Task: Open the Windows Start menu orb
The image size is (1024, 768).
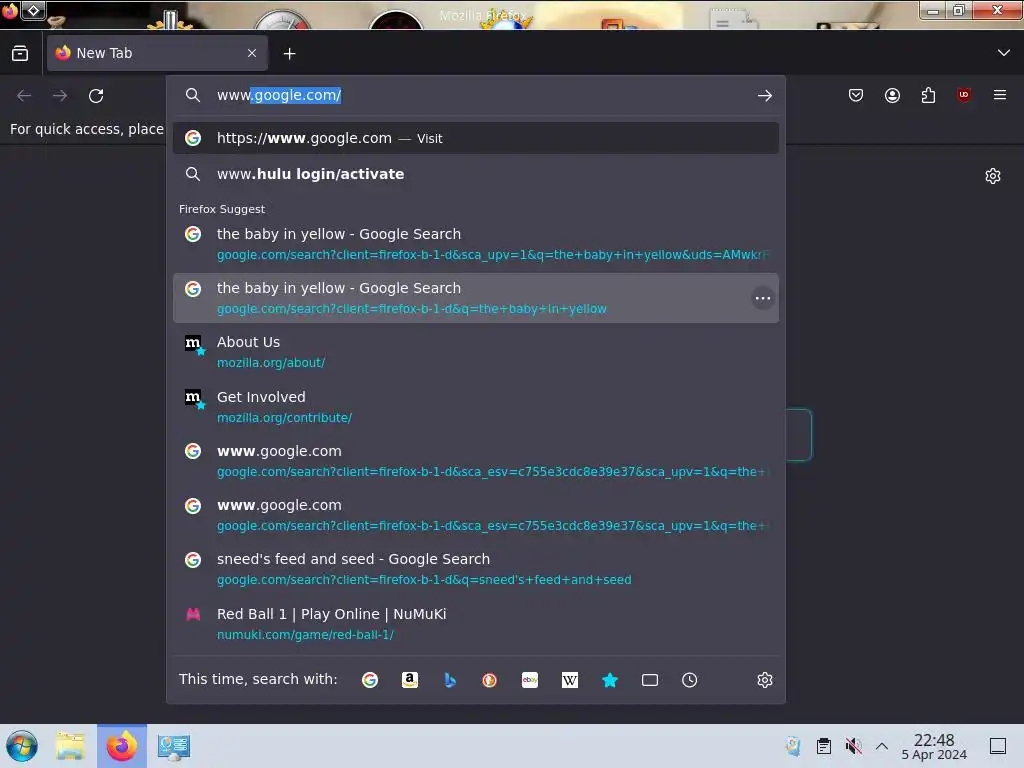Action: tap(22, 746)
